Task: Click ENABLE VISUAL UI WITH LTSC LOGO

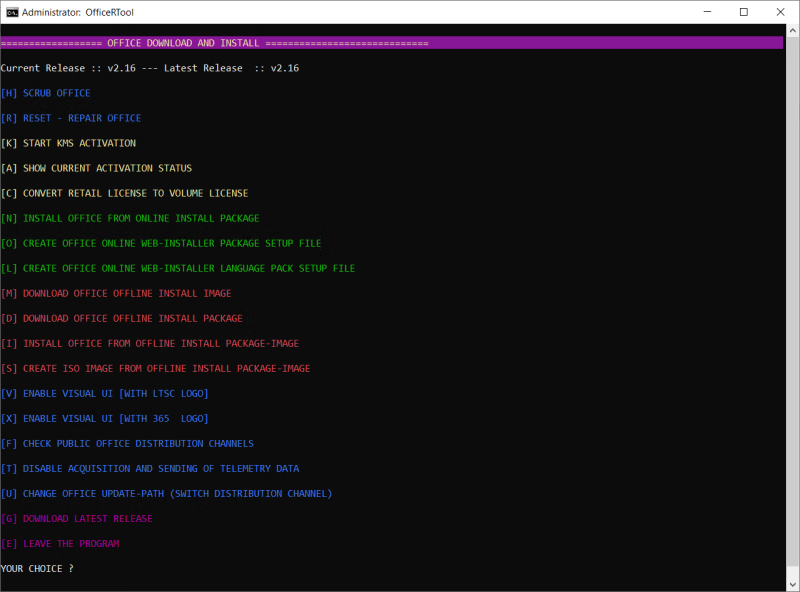Action: (x=104, y=393)
